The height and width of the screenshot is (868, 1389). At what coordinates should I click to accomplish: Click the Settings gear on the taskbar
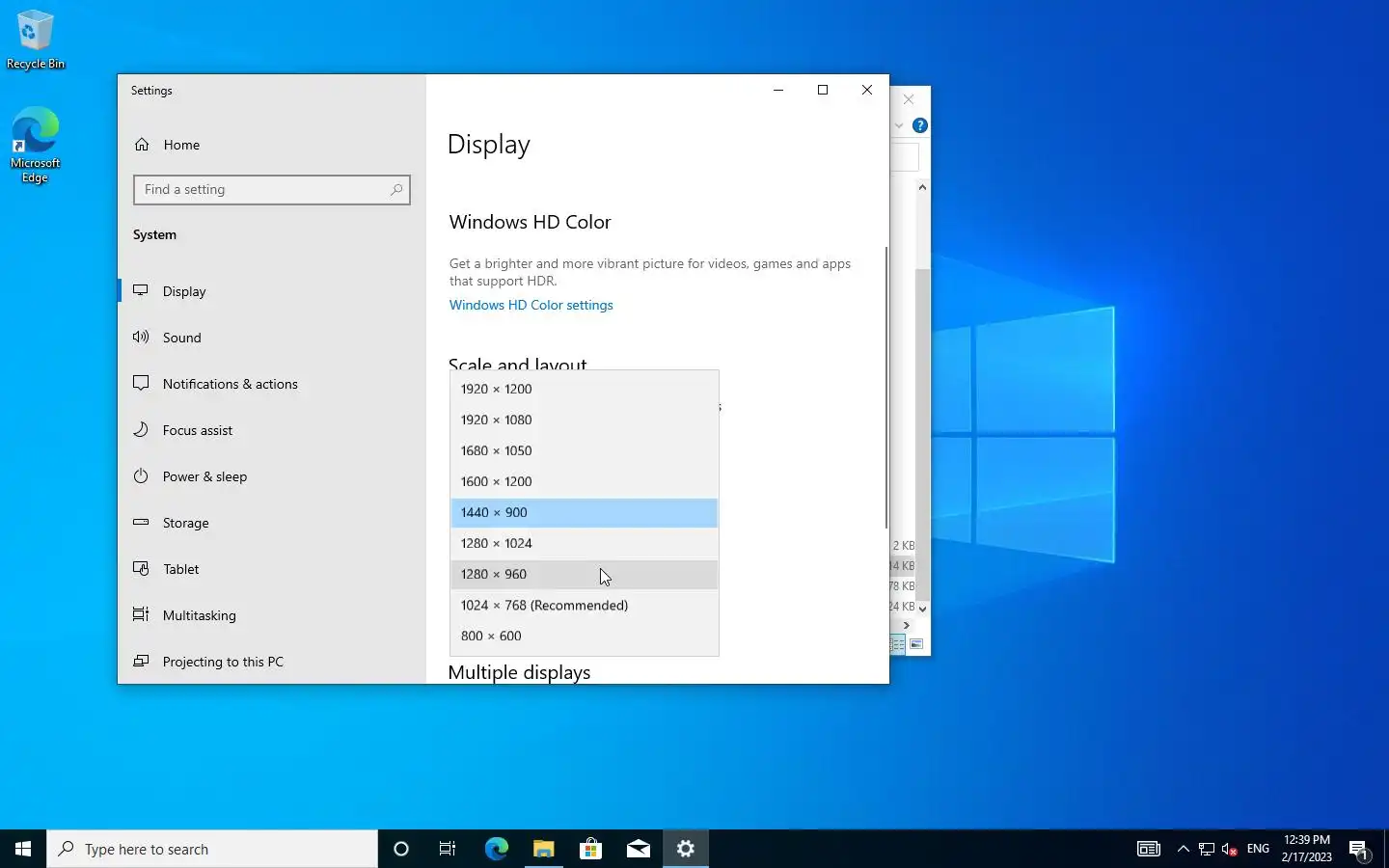pyautogui.click(x=686, y=849)
